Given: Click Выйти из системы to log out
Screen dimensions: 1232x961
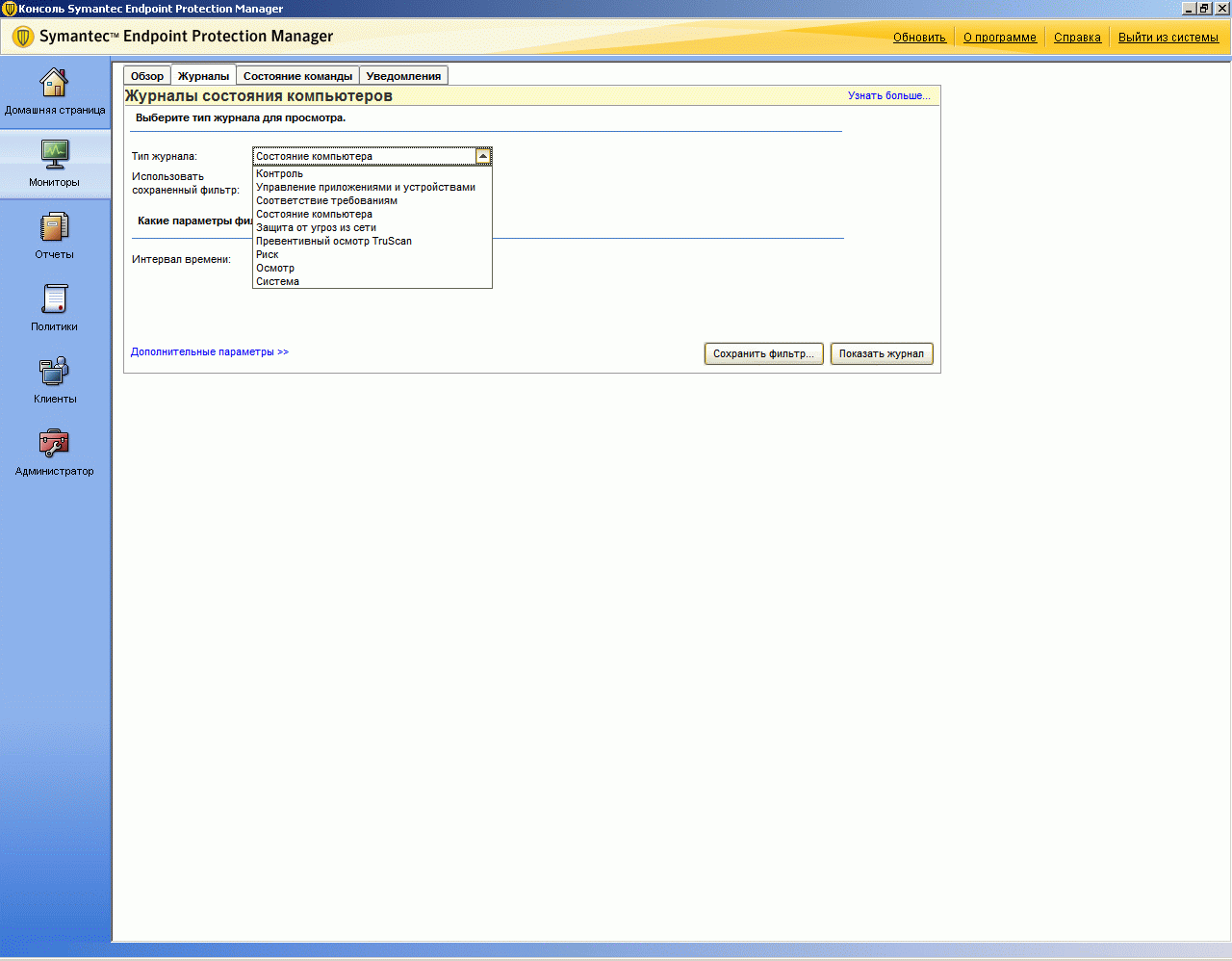Looking at the screenshot, I should [x=1168, y=38].
